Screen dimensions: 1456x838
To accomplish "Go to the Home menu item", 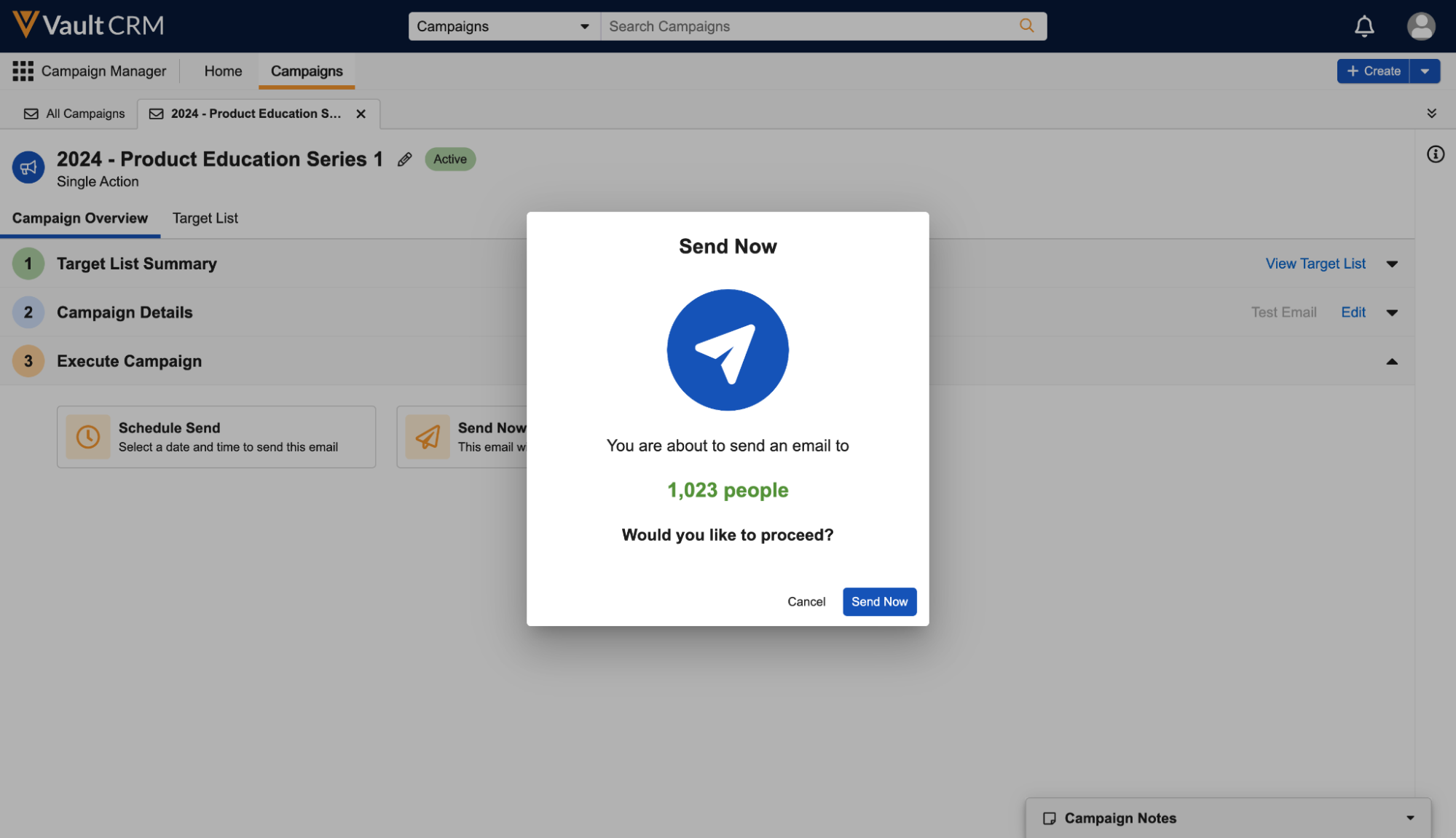I will 223,71.
